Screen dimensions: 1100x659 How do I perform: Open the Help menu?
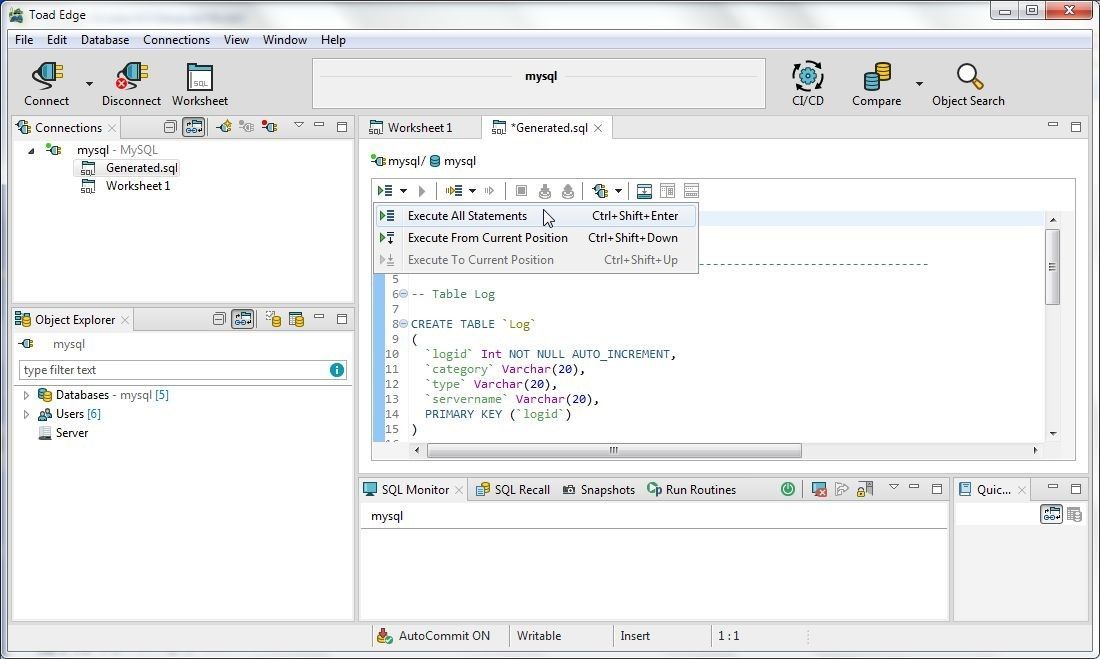pos(333,40)
